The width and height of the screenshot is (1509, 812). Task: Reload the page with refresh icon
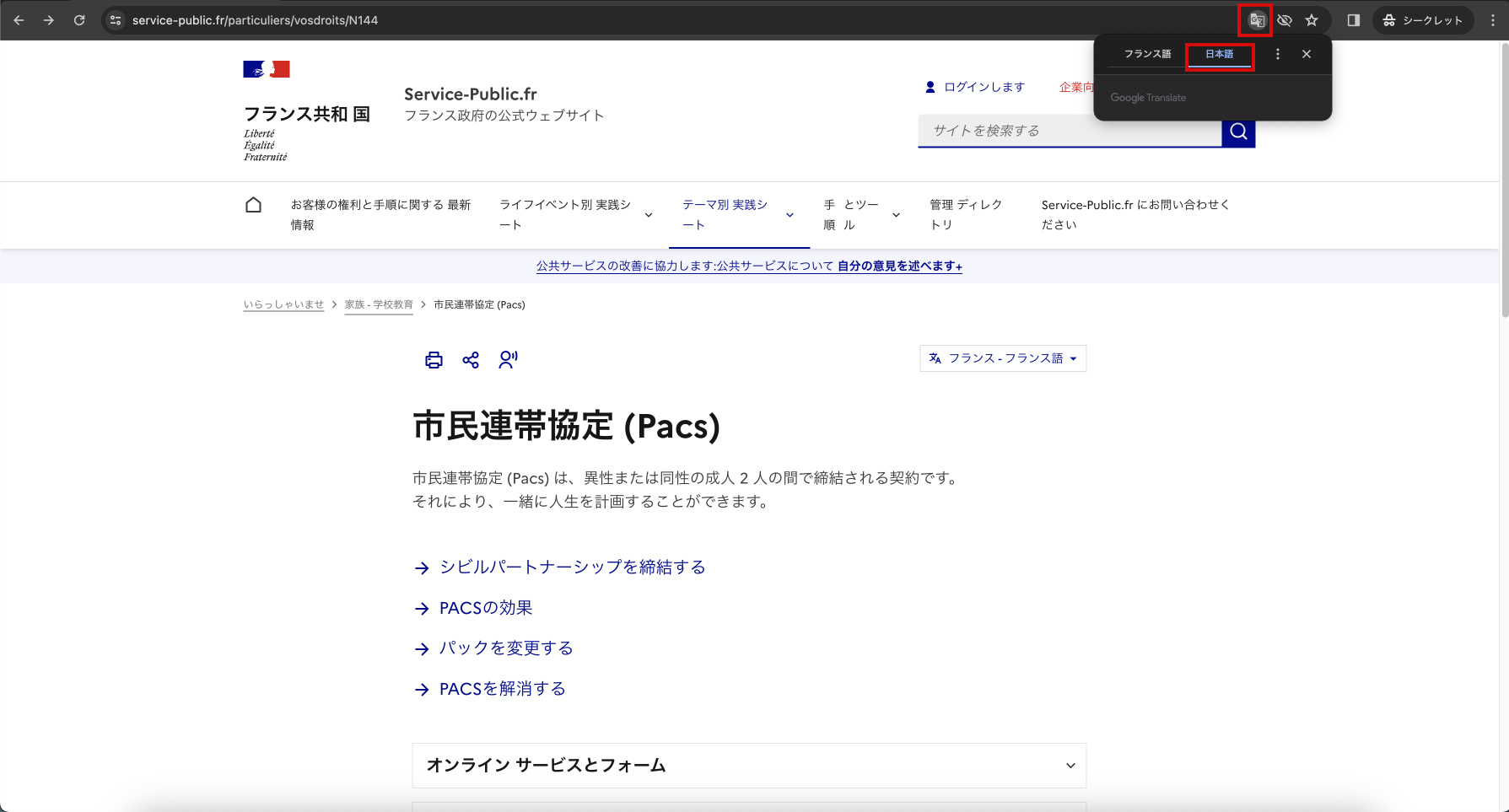[x=79, y=20]
